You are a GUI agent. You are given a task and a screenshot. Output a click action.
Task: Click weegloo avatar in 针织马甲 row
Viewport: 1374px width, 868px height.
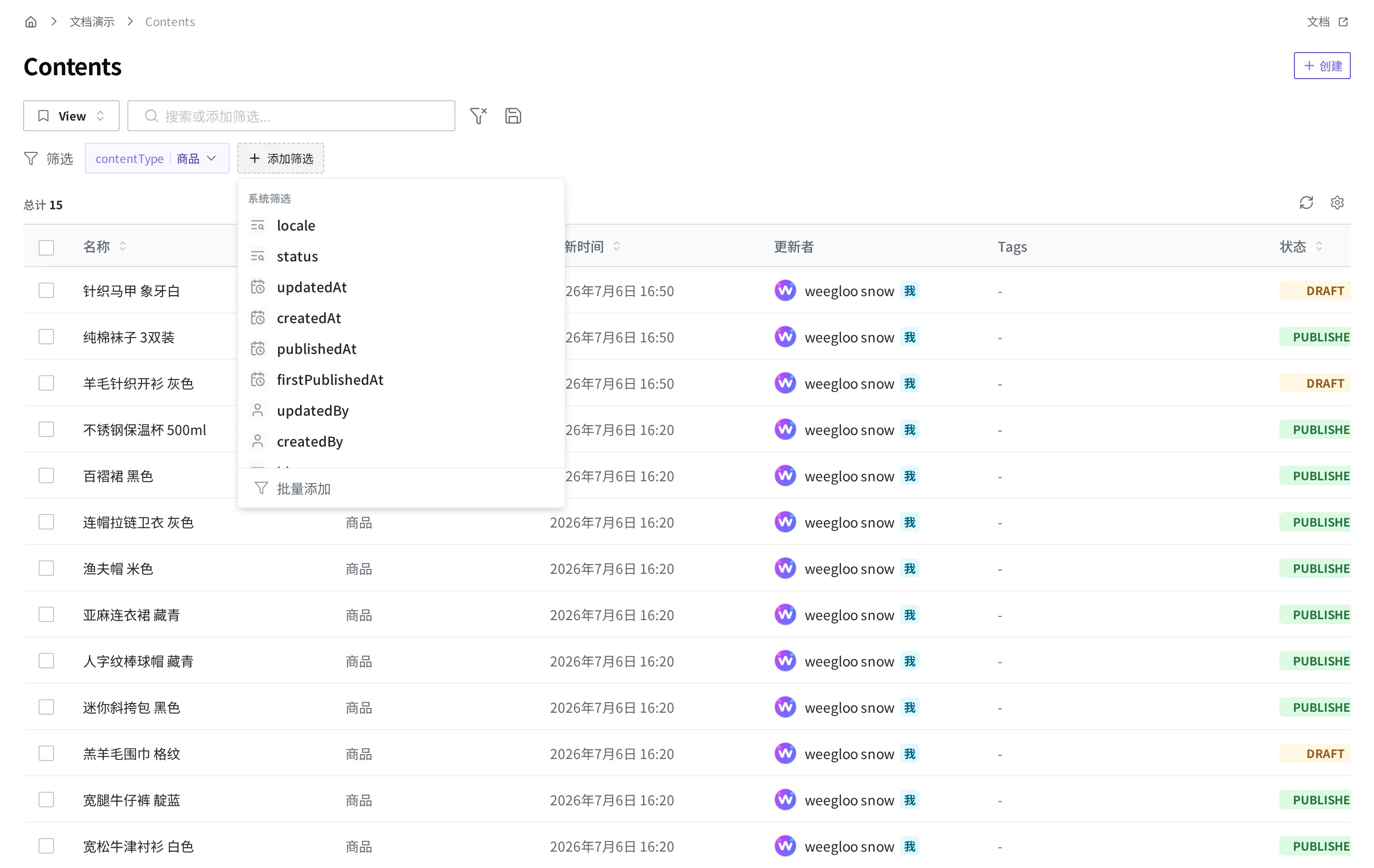pyautogui.click(x=785, y=291)
